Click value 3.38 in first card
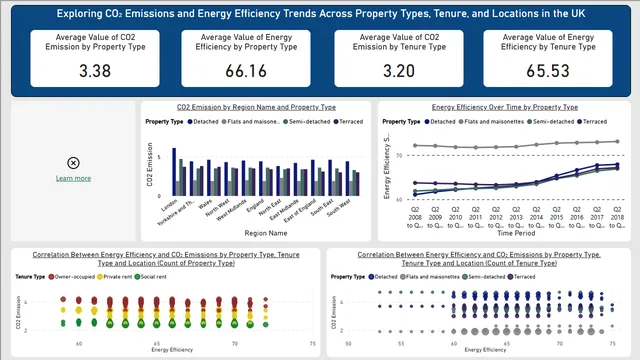Image resolution: width=640 pixels, height=360 pixels. pos(95,71)
